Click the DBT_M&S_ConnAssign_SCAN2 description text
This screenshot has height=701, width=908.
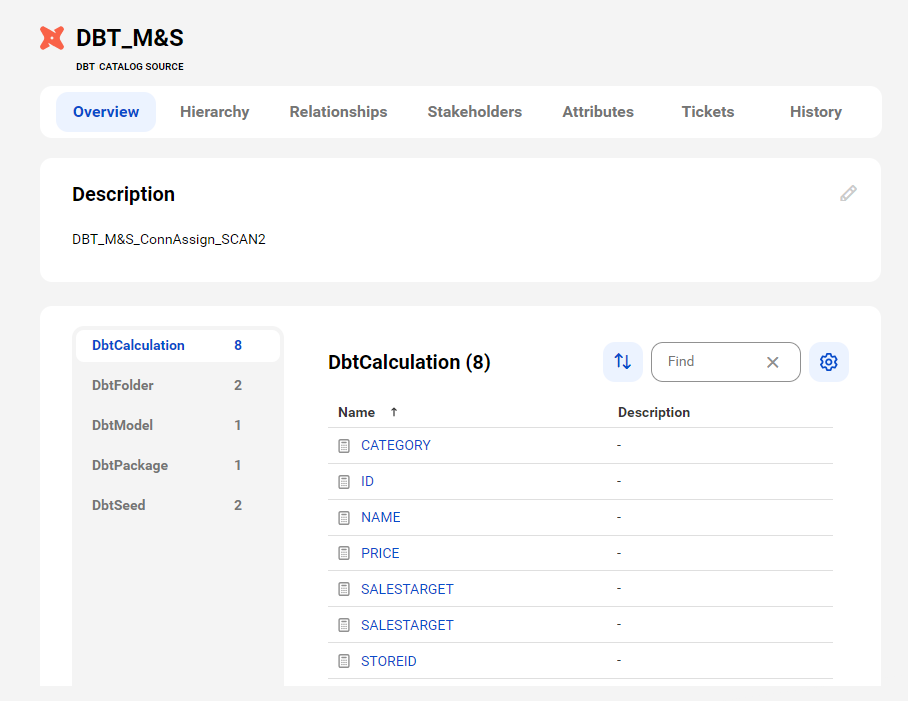(169, 240)
